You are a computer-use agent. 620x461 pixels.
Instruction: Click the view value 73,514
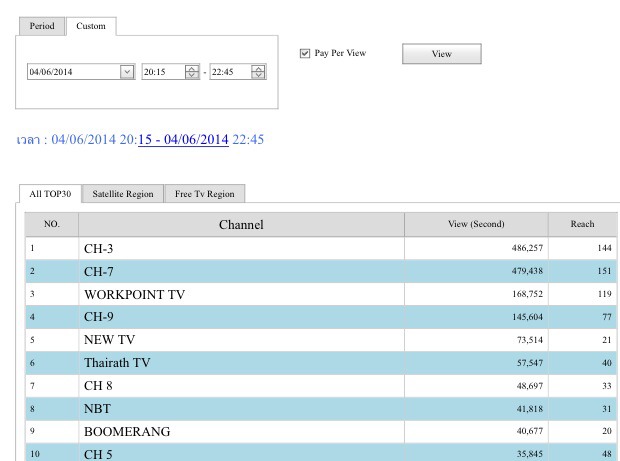[x=530, y=340]
